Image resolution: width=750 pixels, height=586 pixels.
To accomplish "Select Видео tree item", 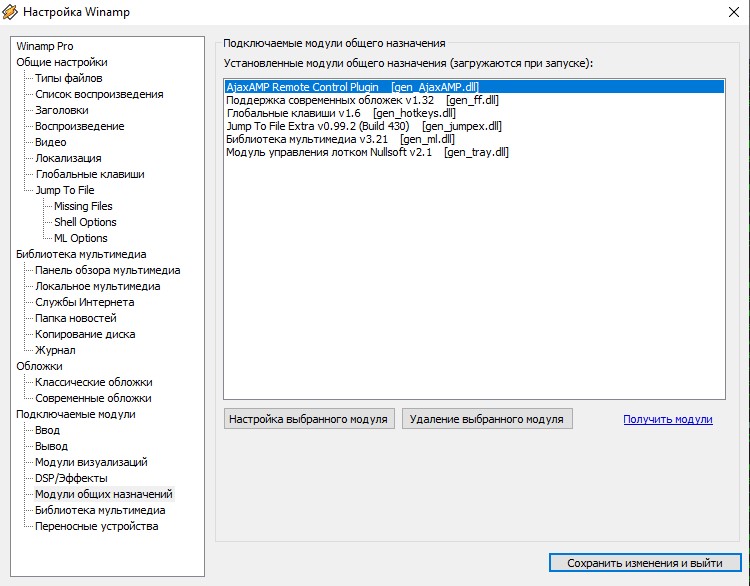I will tap(50, 142).
